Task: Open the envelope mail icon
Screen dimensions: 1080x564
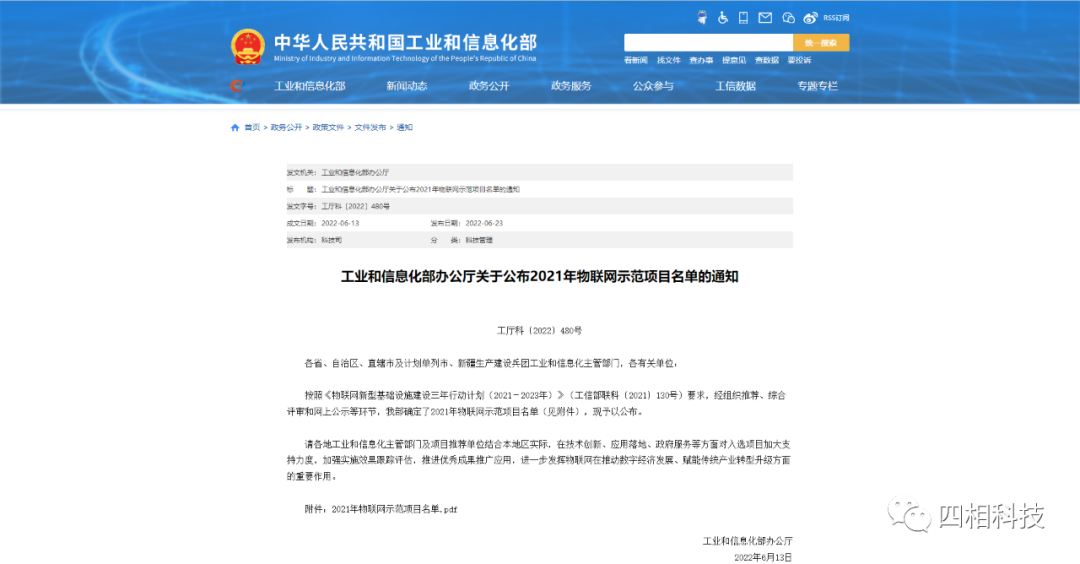Action: [x=765, y=18]
